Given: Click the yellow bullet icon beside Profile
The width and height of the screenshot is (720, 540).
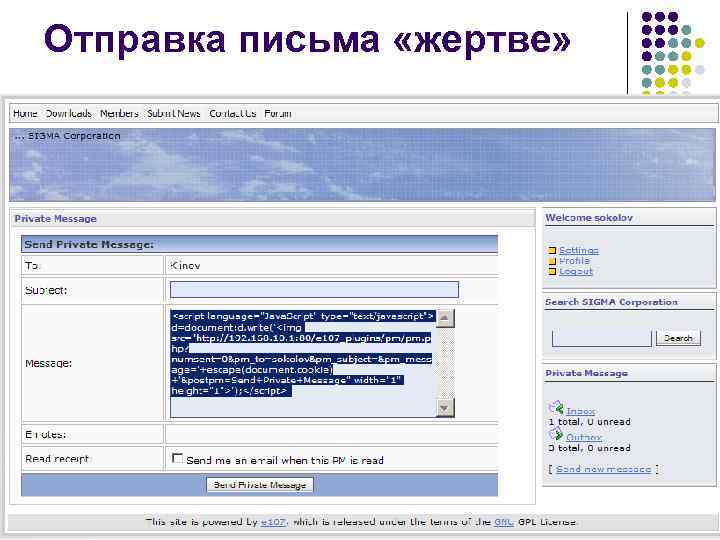Looking at the screenshot, I should coord(552,261).
